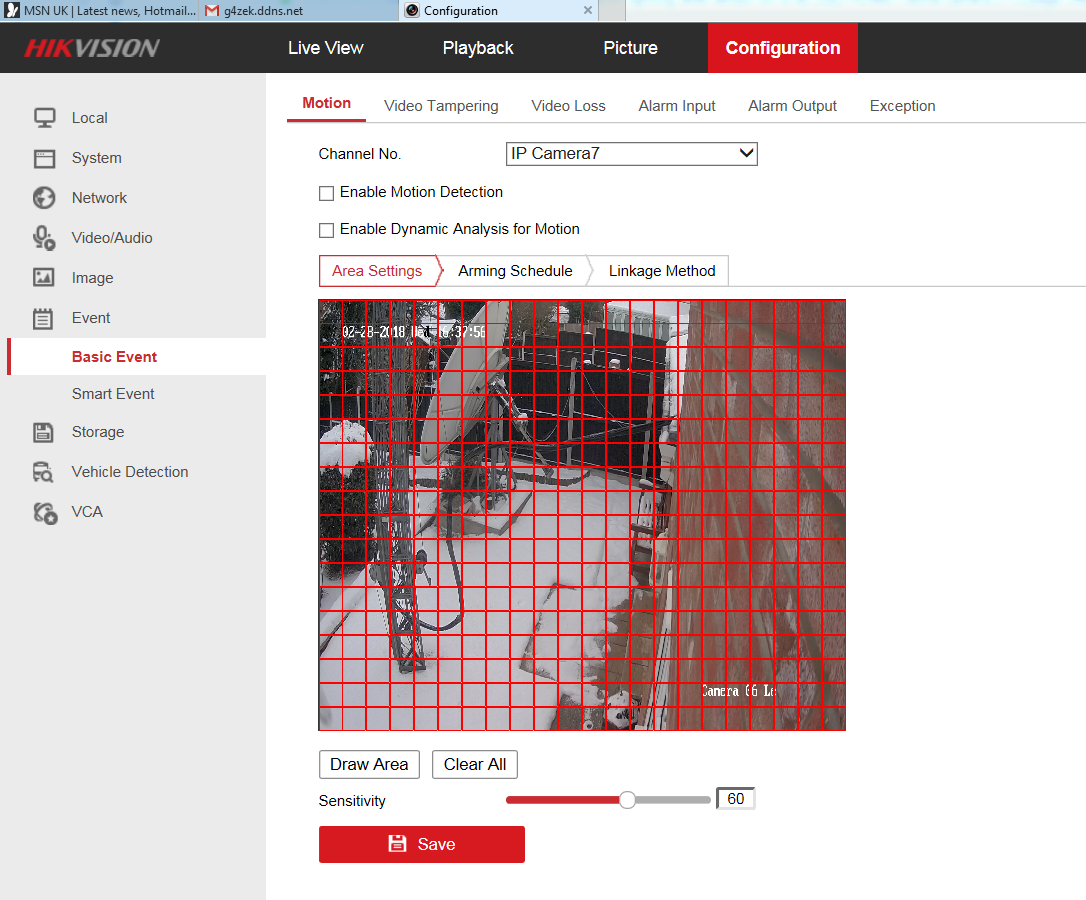1086x900 pixels.
Task: Click the Sensitivity slider handle
Action: [x=627, y=800]
